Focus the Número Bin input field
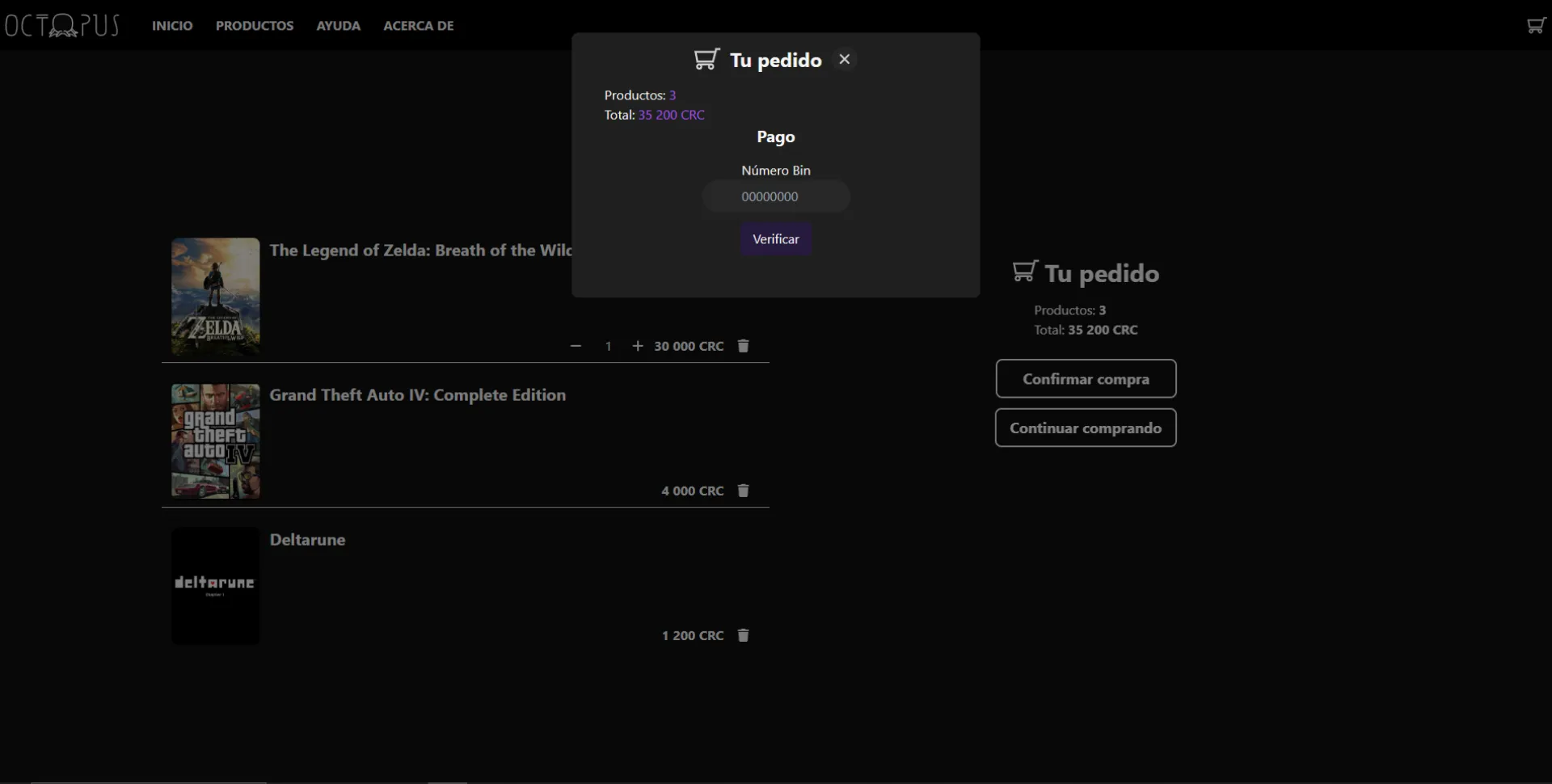The height and width of the screenshot is (784, 1552). pyautogui.click(x=775, y=196)
